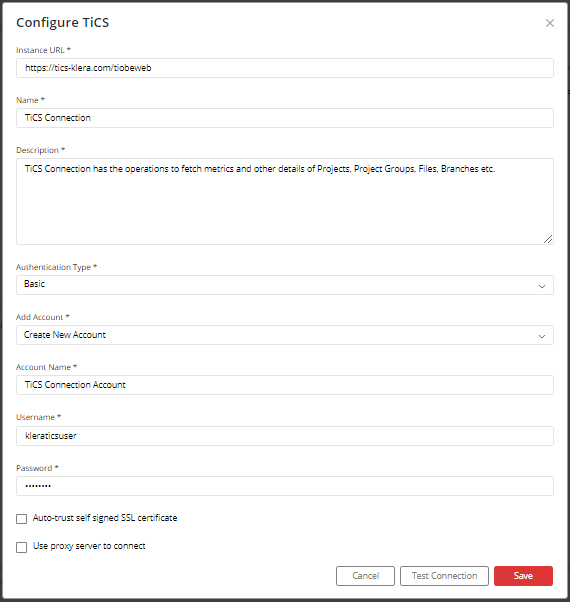Select the Account Name input field
This screenshot has height=602, width=570.
[285, 385]
